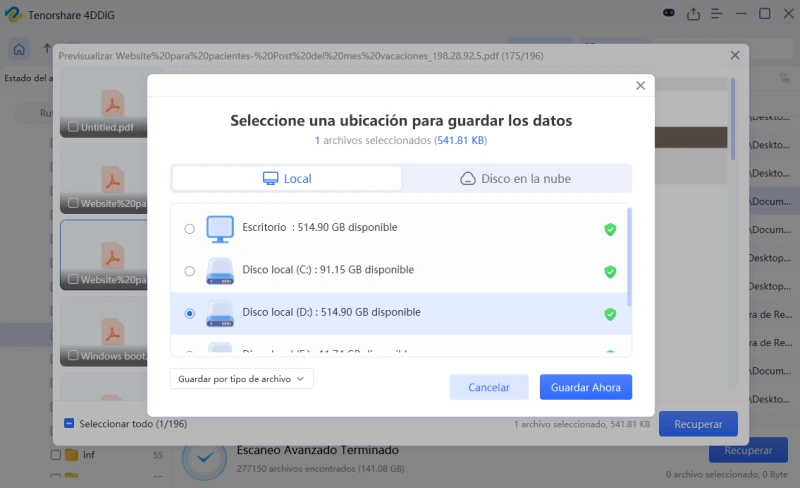Click the drive list scrollbar
Viewport: 800px width, 488px height.
tap(629, 257)
